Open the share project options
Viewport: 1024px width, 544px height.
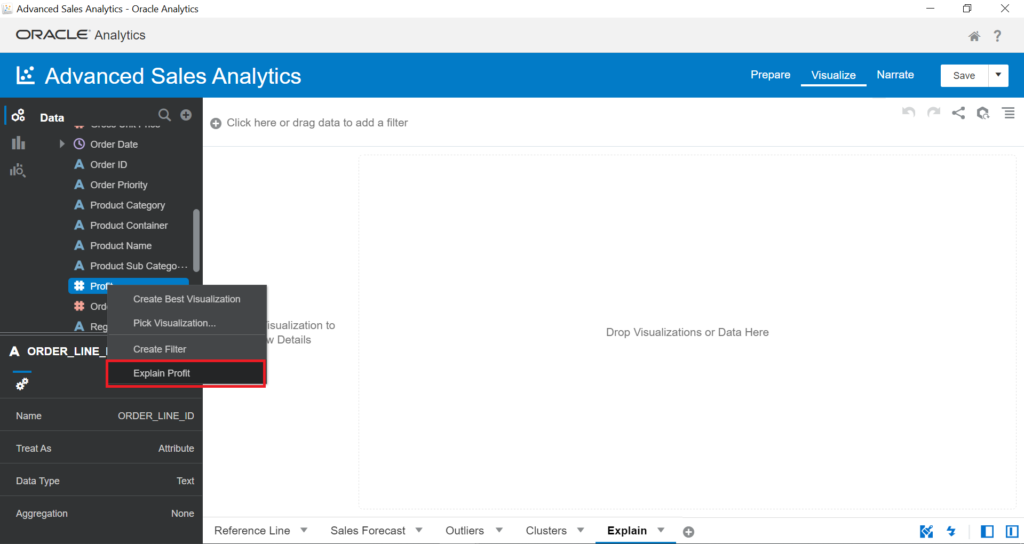[x=958, y=113]
